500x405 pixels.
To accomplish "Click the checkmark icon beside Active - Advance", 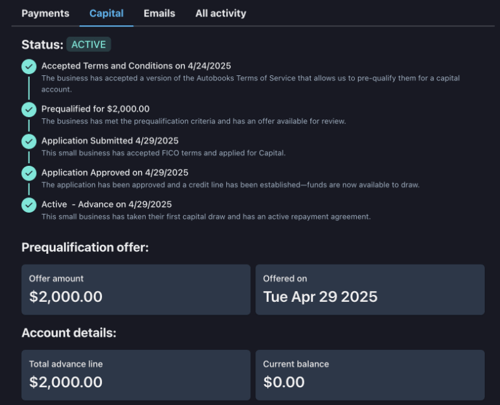I will pyautogui.click(x=29, y=205).
